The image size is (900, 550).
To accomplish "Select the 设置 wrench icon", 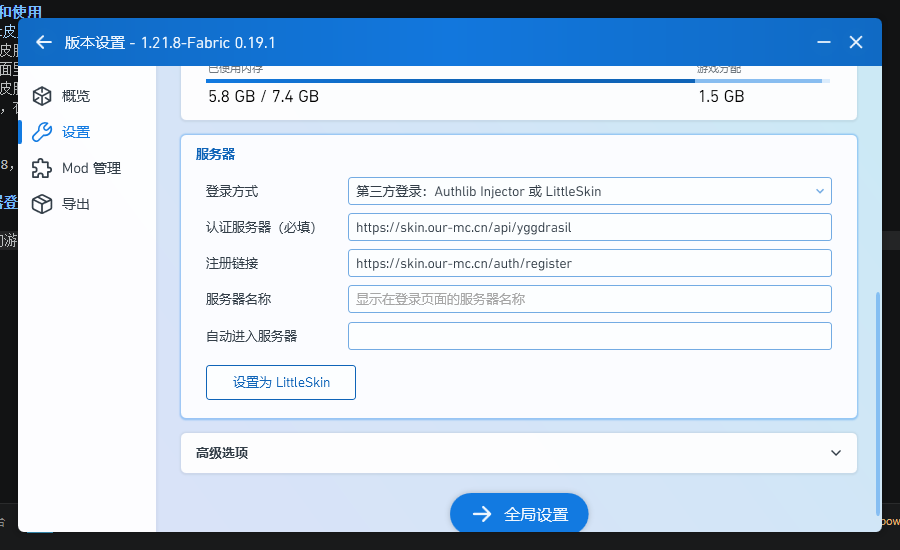I will pyautogui.click(x=42, y=132).
